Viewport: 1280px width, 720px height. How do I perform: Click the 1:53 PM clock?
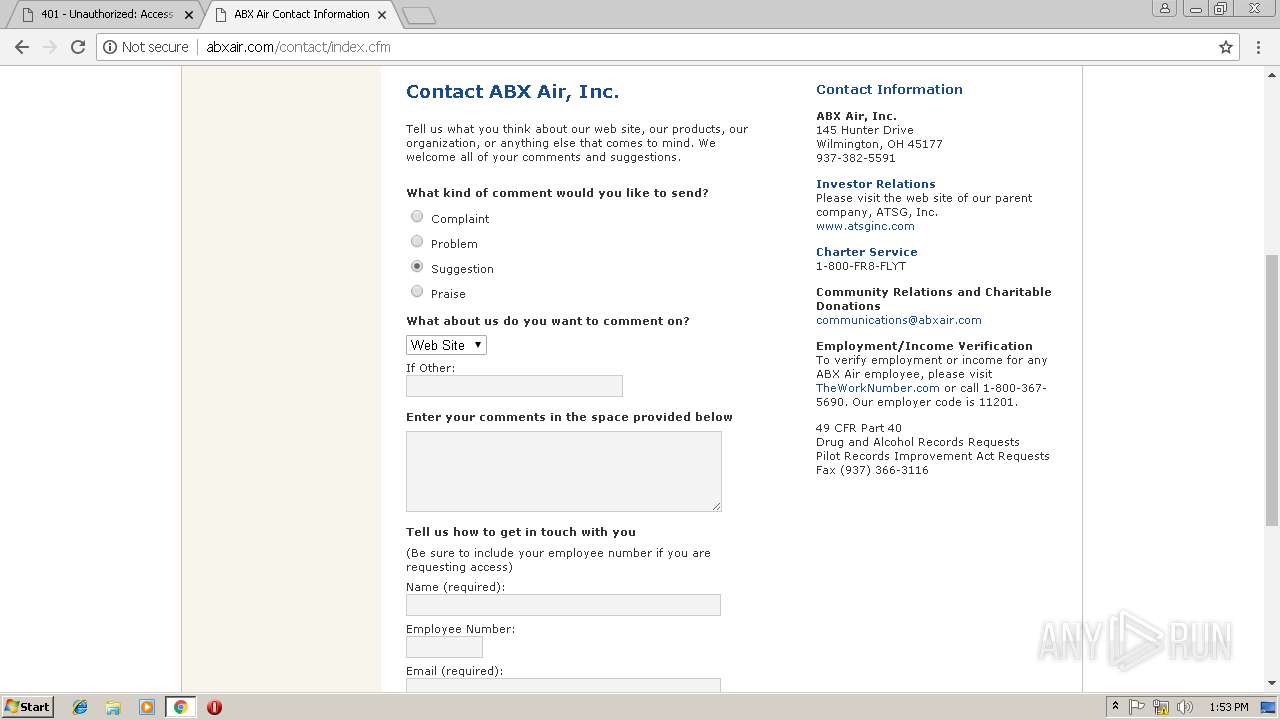tap(1228, 707)
